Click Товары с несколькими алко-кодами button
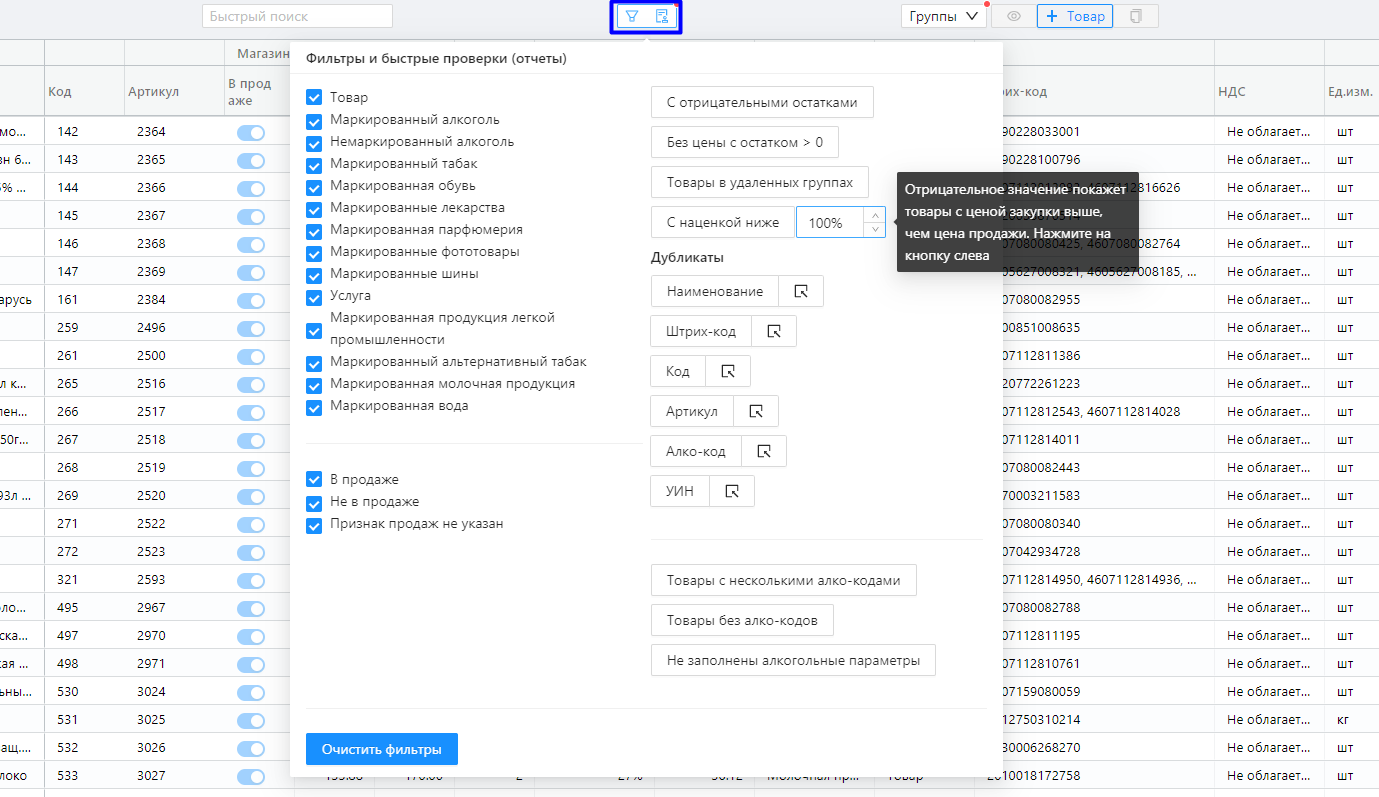The width and height of the screenshot is (1379, 797). click(x=784, y=580)
